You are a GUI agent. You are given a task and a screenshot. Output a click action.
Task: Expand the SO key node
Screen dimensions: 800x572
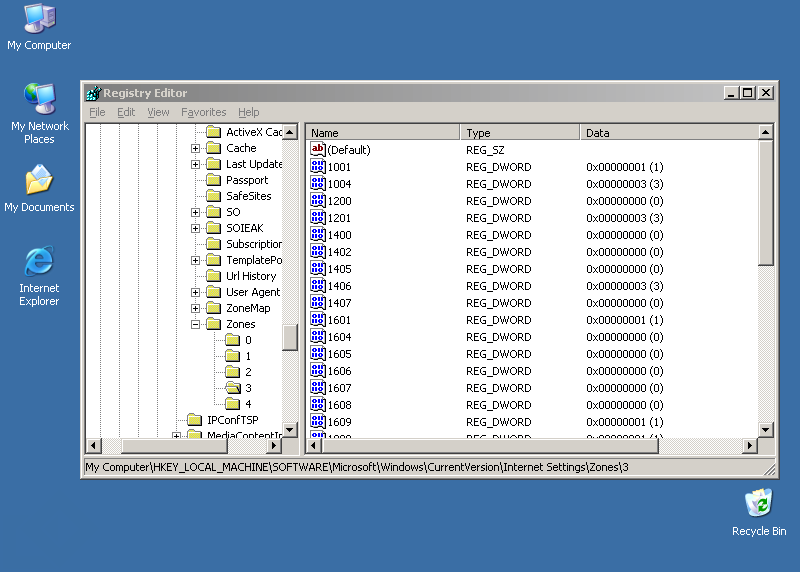(x=195, y=212)
